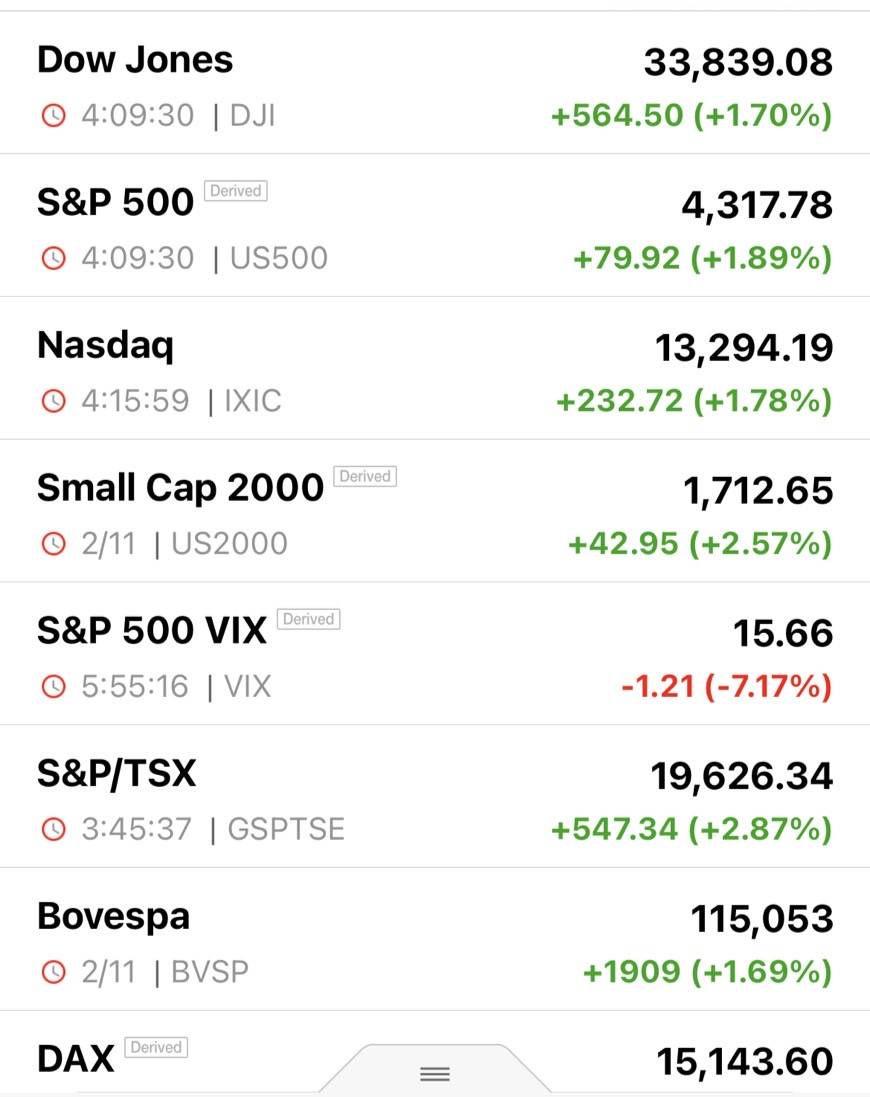Select the US500 ticker symbol label
The width and height of the screenshot is (870, 1097).
click(x=279, y=259)
